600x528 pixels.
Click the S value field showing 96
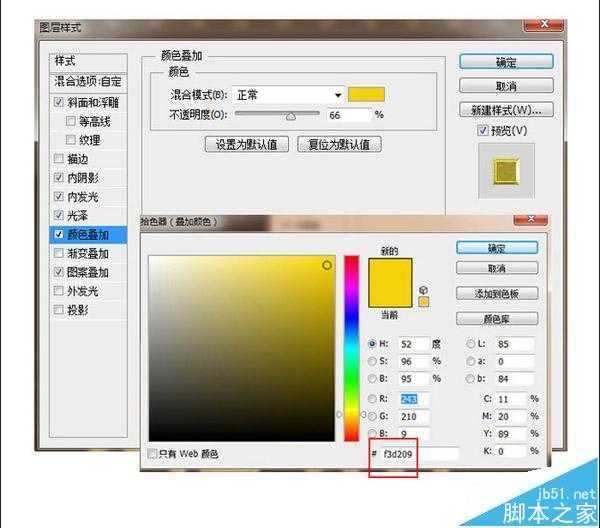pos(414,361)
